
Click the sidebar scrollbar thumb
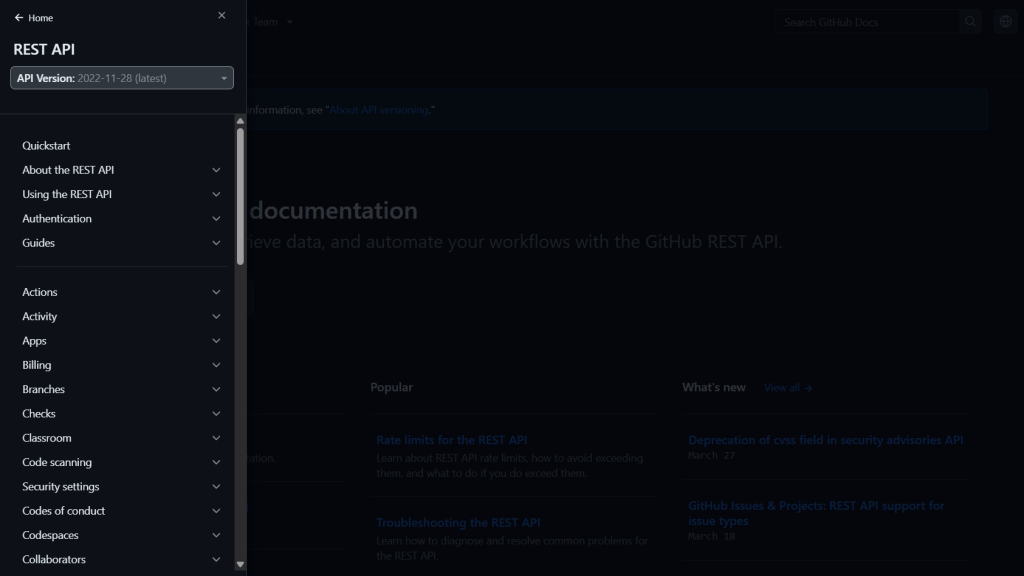pyautogui.click(x=240, y=196)
